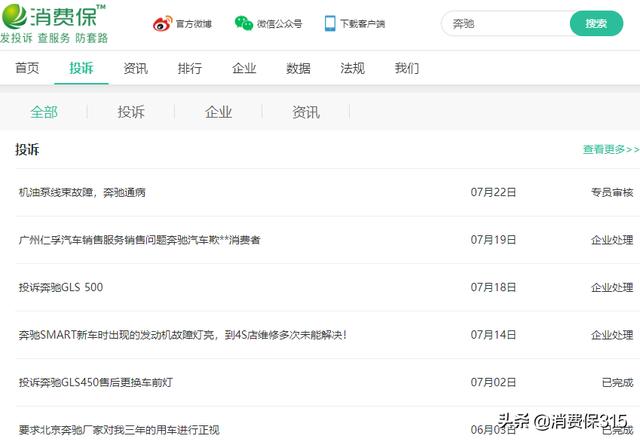
Task: Click the 投诉 section heading
Action: click(x=27, y=149)
